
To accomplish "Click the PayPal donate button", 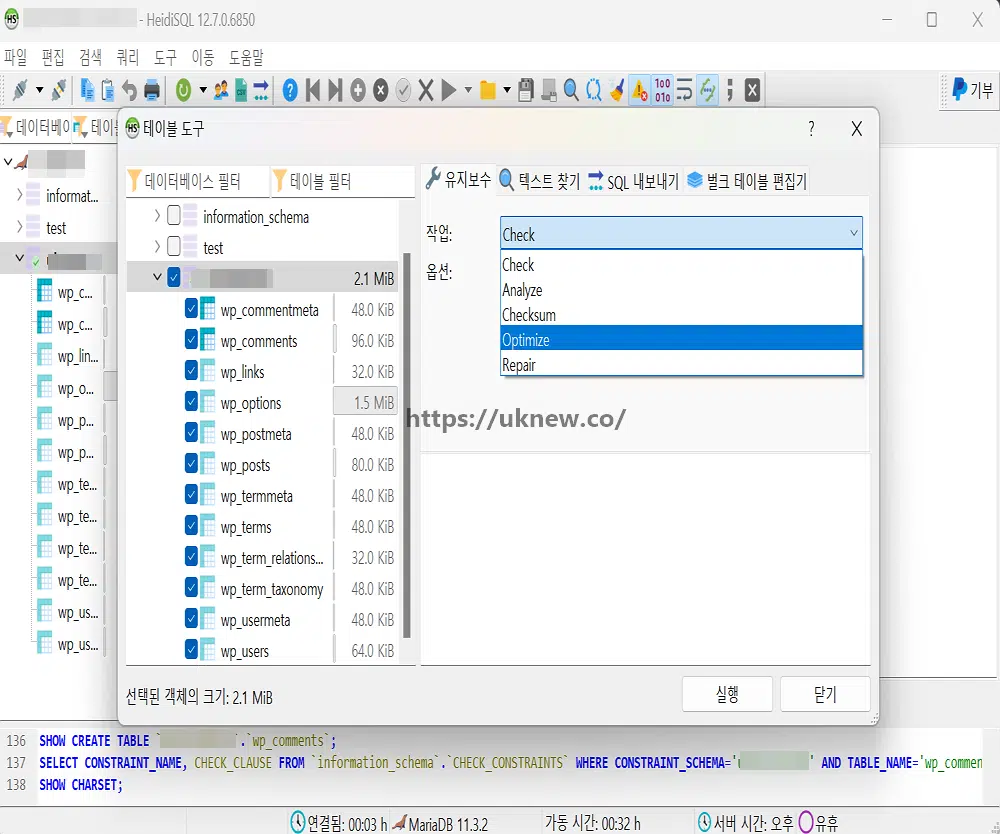I will pyautogui.click(x=972, y=90).
